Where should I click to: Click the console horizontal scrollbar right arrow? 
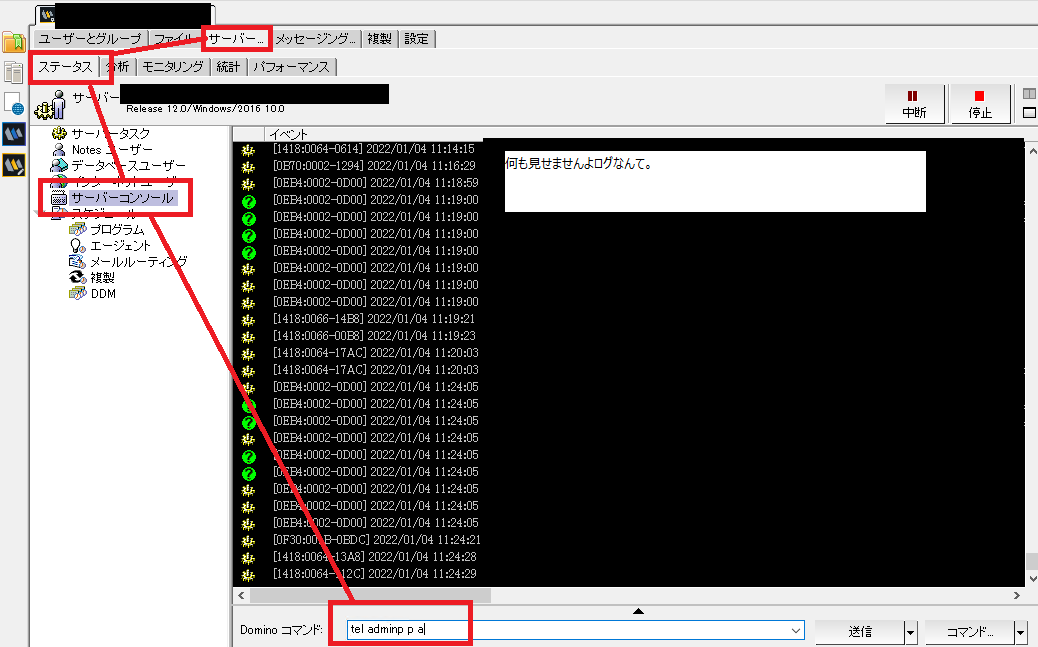1017,595
